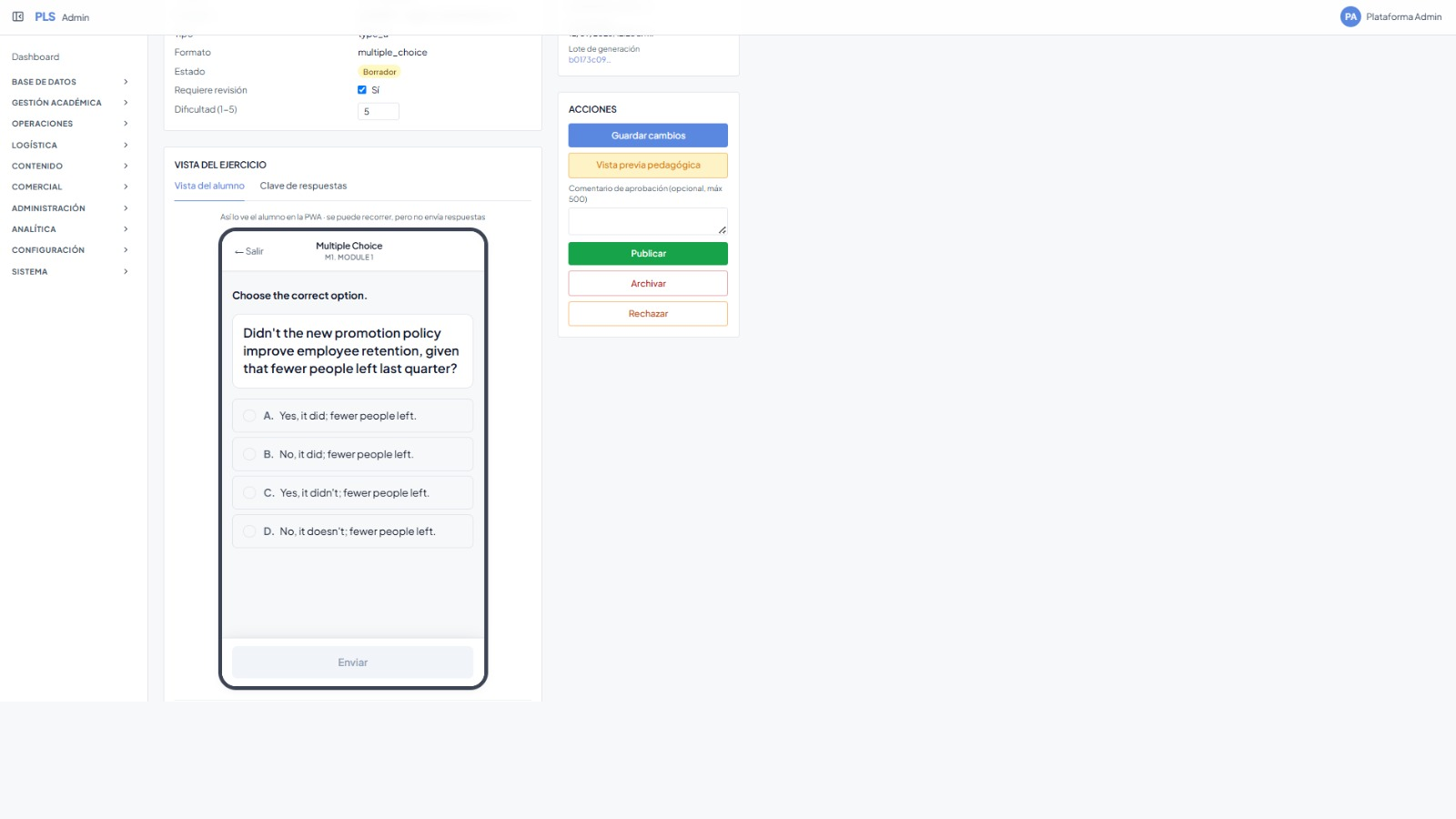
Task: Click Guardar cambios button
Action: click(648, 136)
